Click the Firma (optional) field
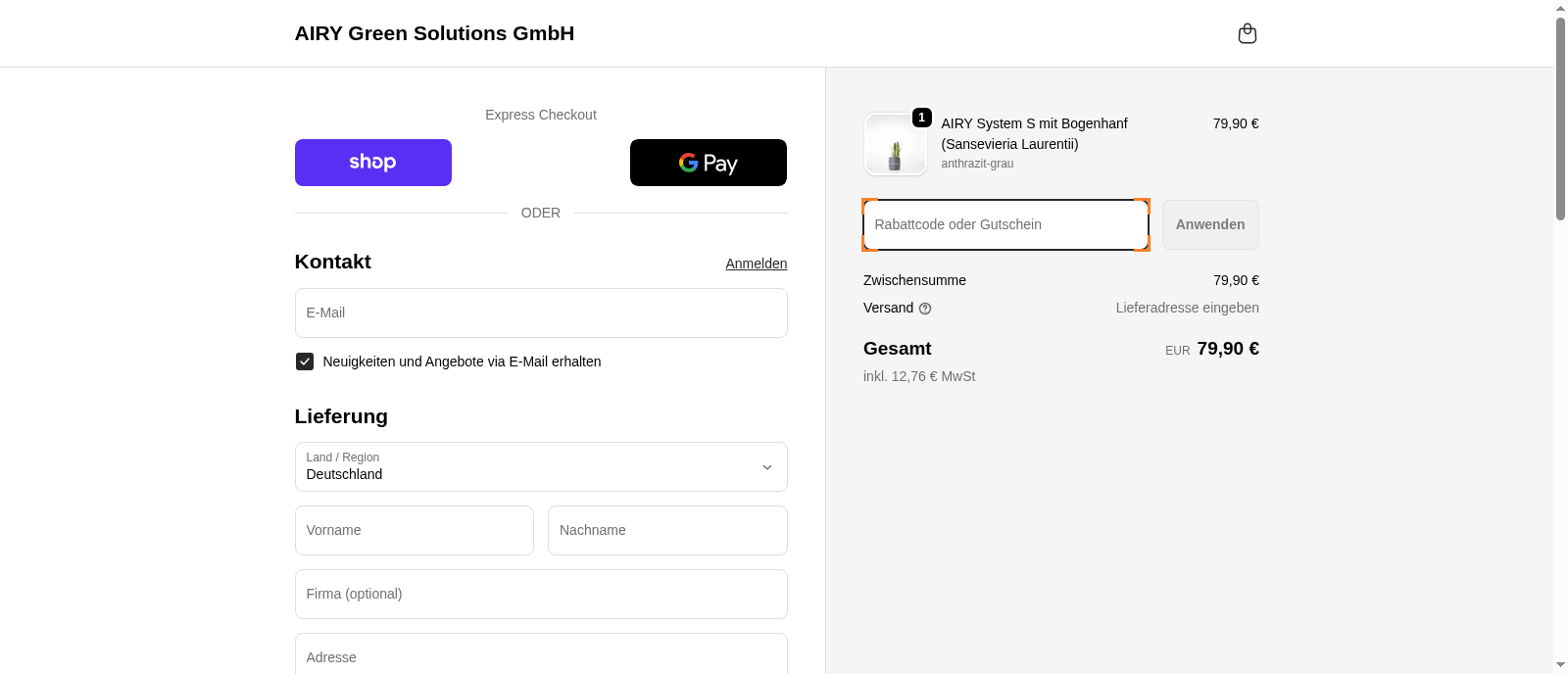 click(x=540, y=595)
